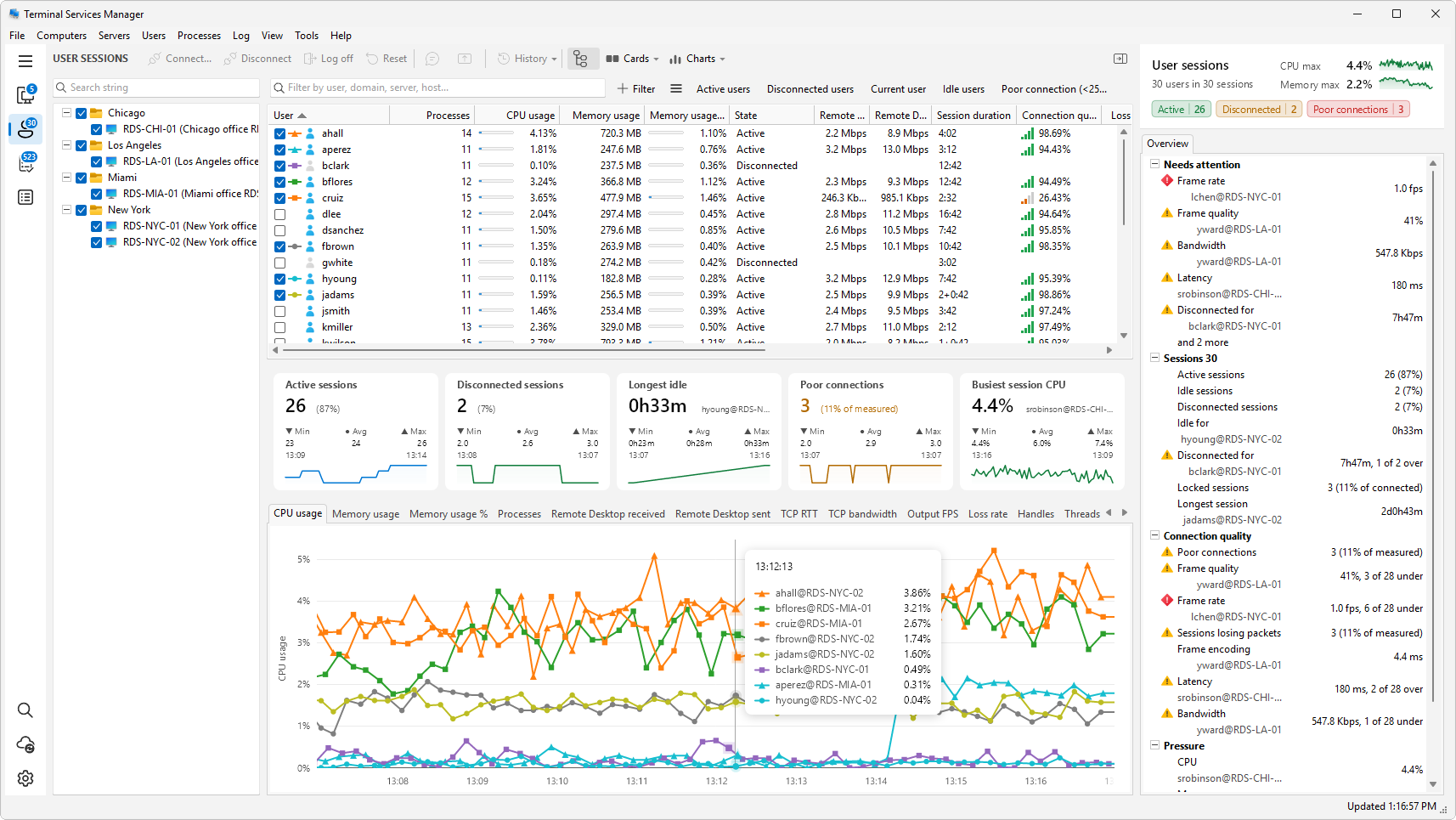This screenshot has width=1456, height=820.
Task: Check the kmiller user row checkbox
Action: (x=279, y=327)
